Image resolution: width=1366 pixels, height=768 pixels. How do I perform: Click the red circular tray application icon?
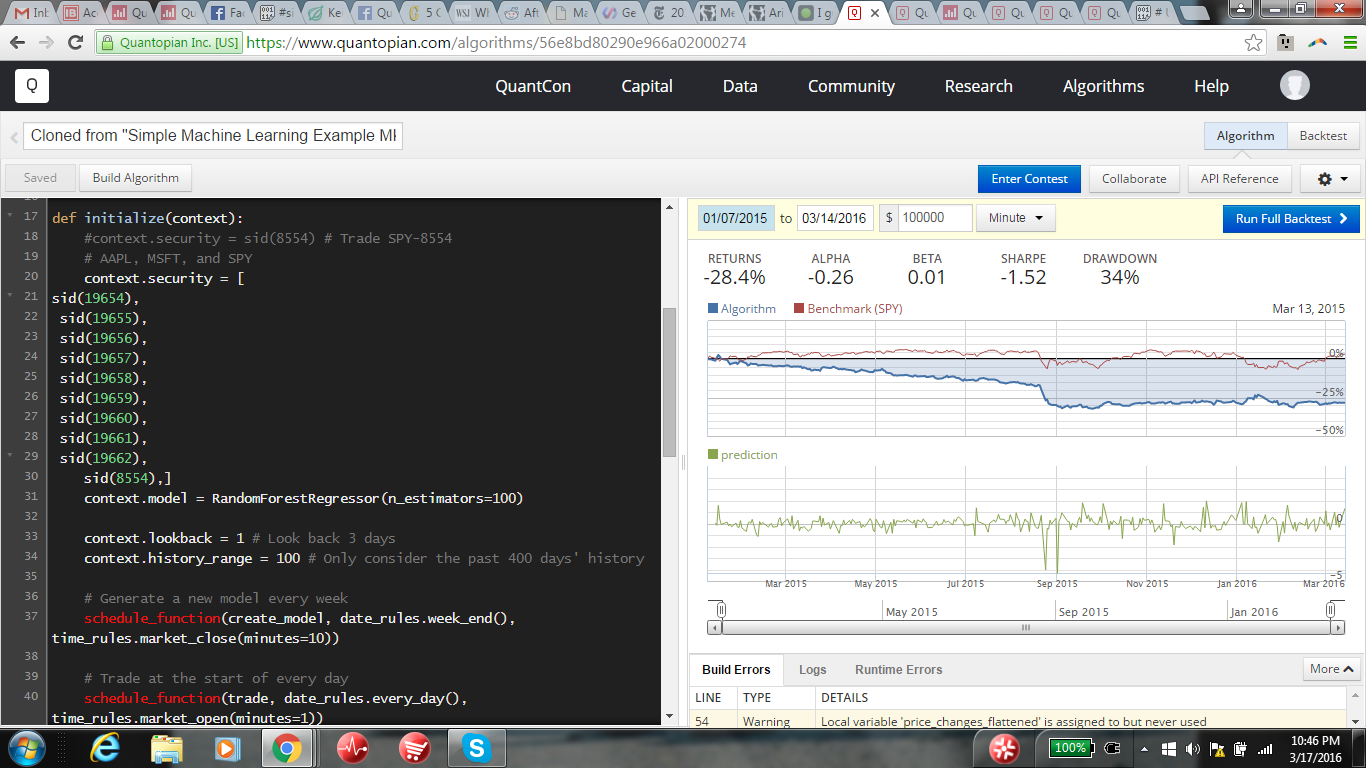point(1004,748)
